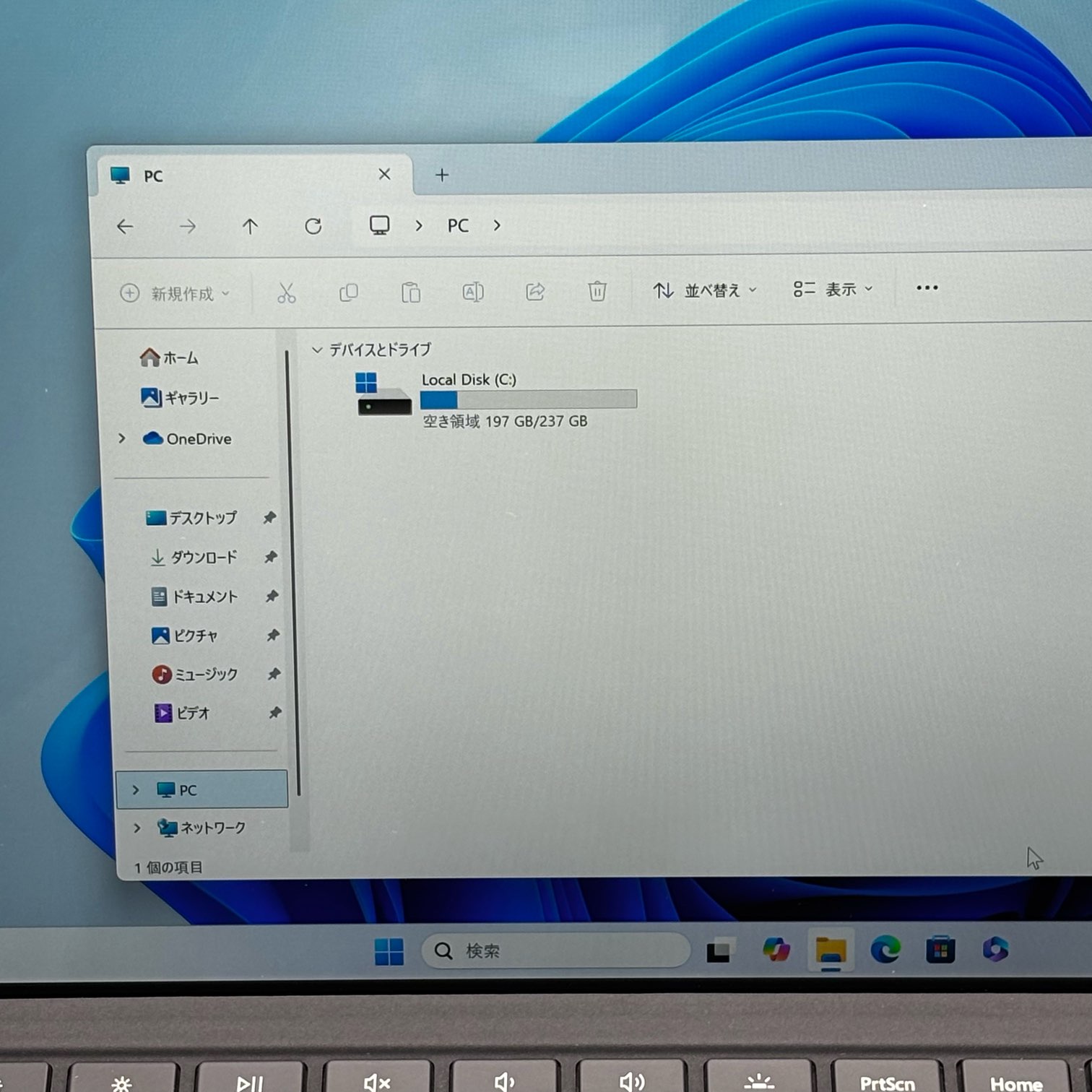This screenshot has width=1092, height=1092.
Task: Navigate up one folder level
Action: [x=250, y=227]
